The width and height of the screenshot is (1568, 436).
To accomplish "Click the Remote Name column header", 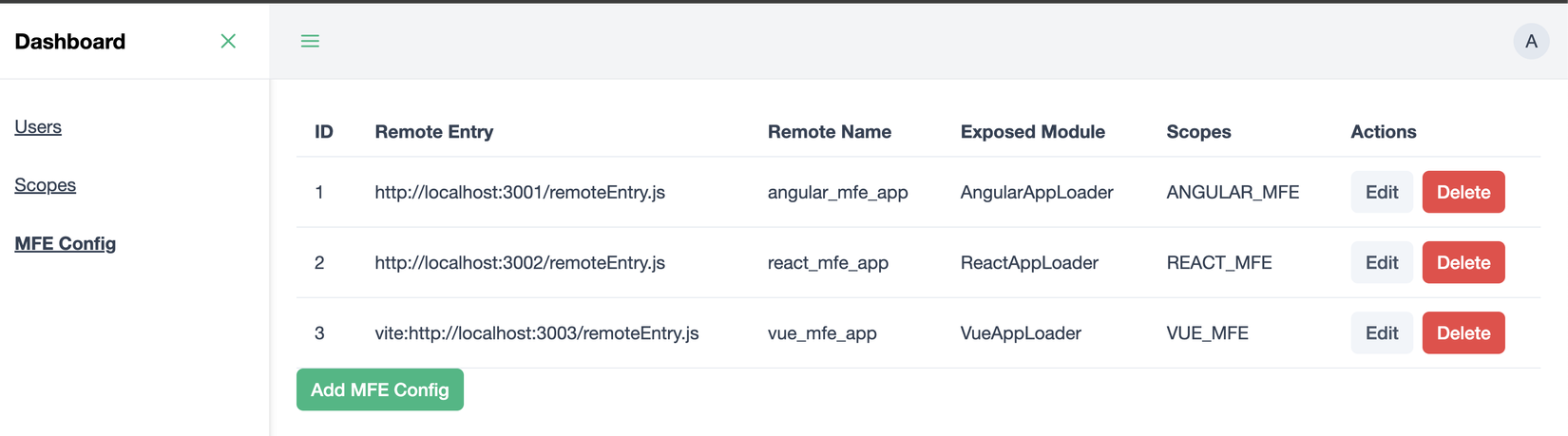I will point(829,132).
